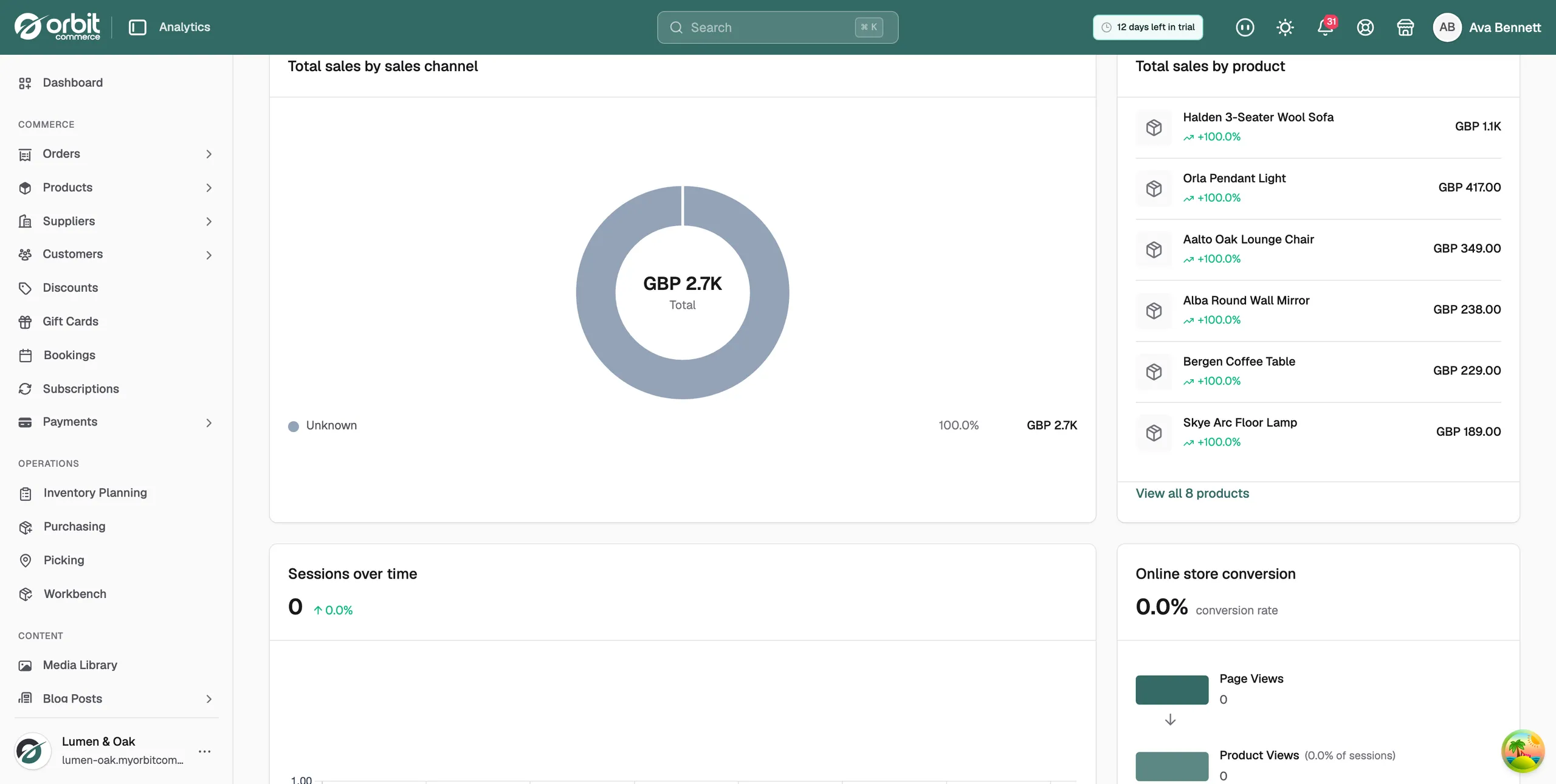Open the AB user avatar
Viewport: 1556px width, 784px height.
1447,27
